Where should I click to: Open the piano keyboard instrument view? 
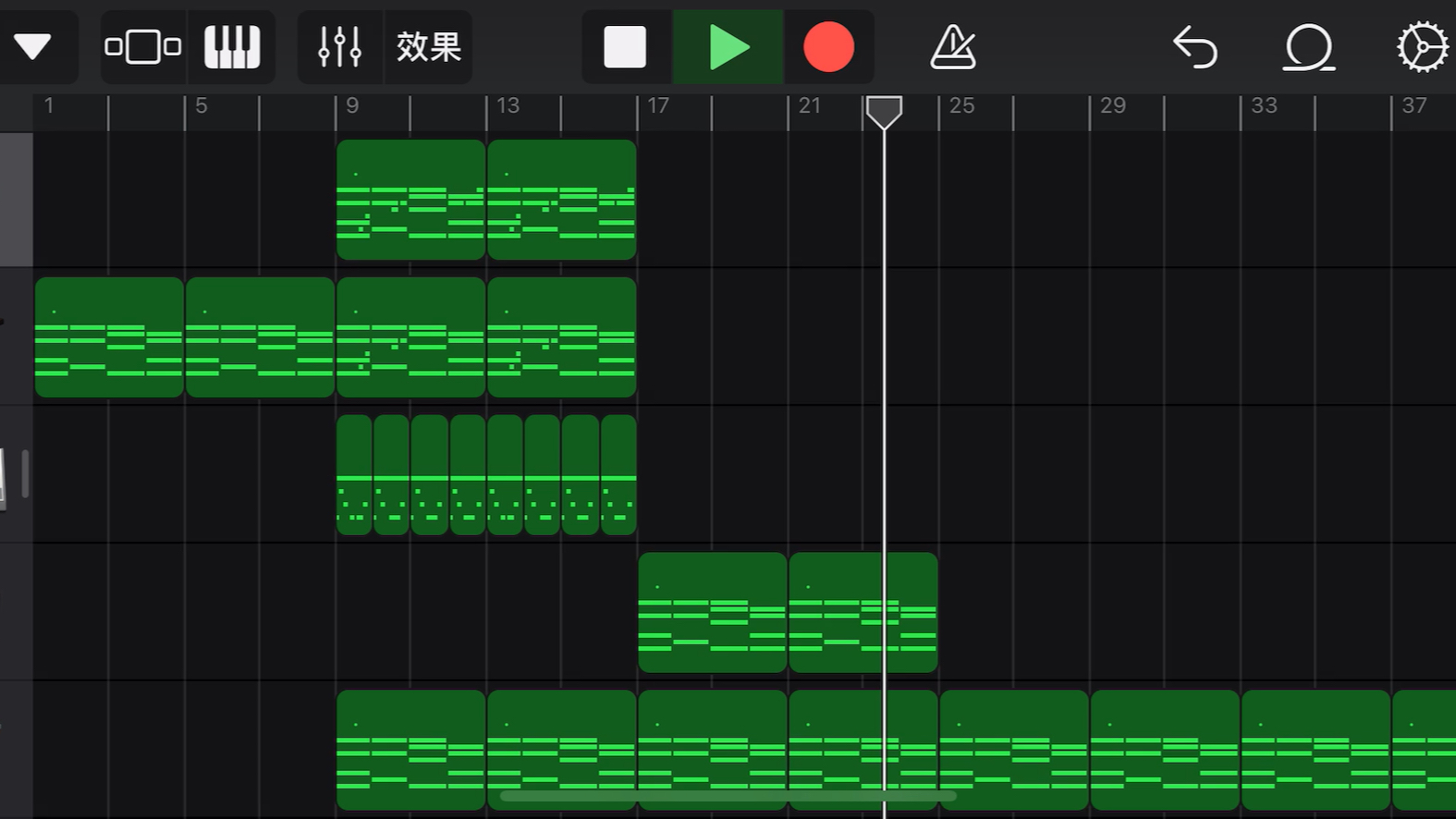click(232, 47)
